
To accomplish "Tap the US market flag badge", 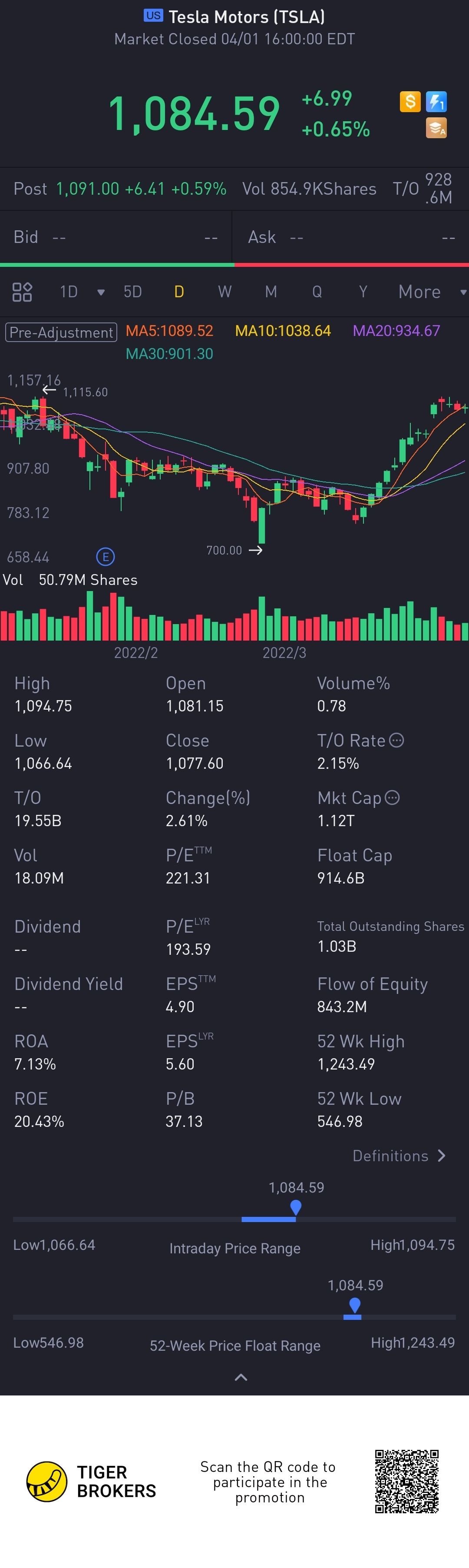I will pos(153,16).
